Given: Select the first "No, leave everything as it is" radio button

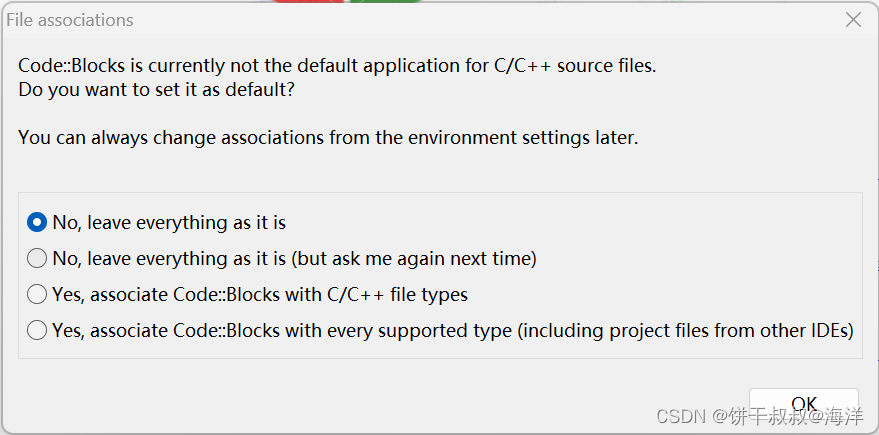Looking at the screenshot, I should 37,222.
